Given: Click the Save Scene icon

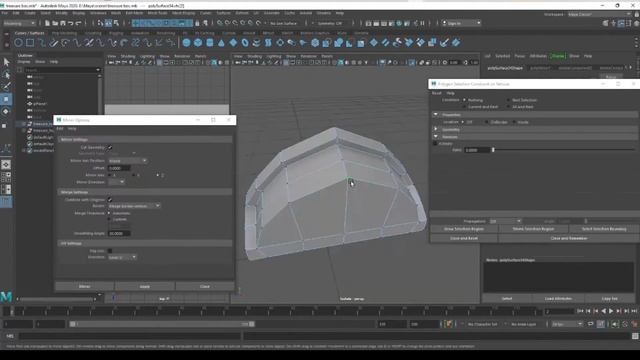Looking at the screenshot, I should pos(62,23).
